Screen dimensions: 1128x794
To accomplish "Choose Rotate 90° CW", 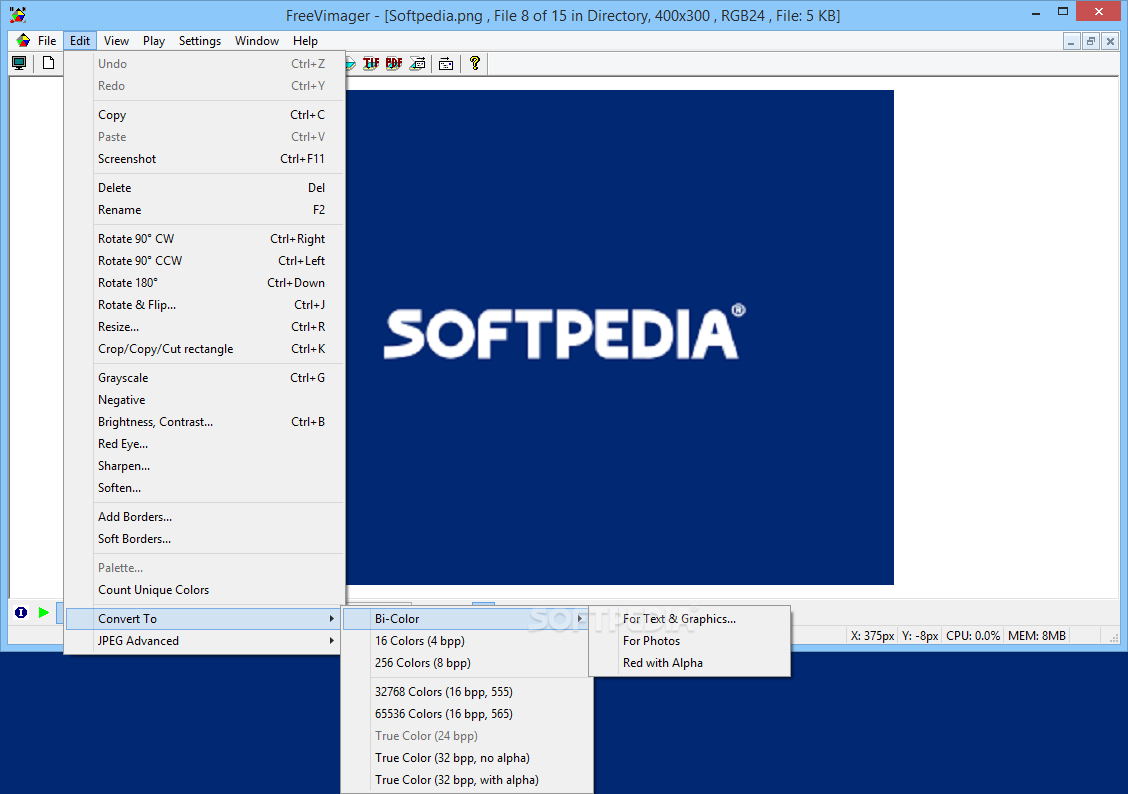I will coord(205,239).
